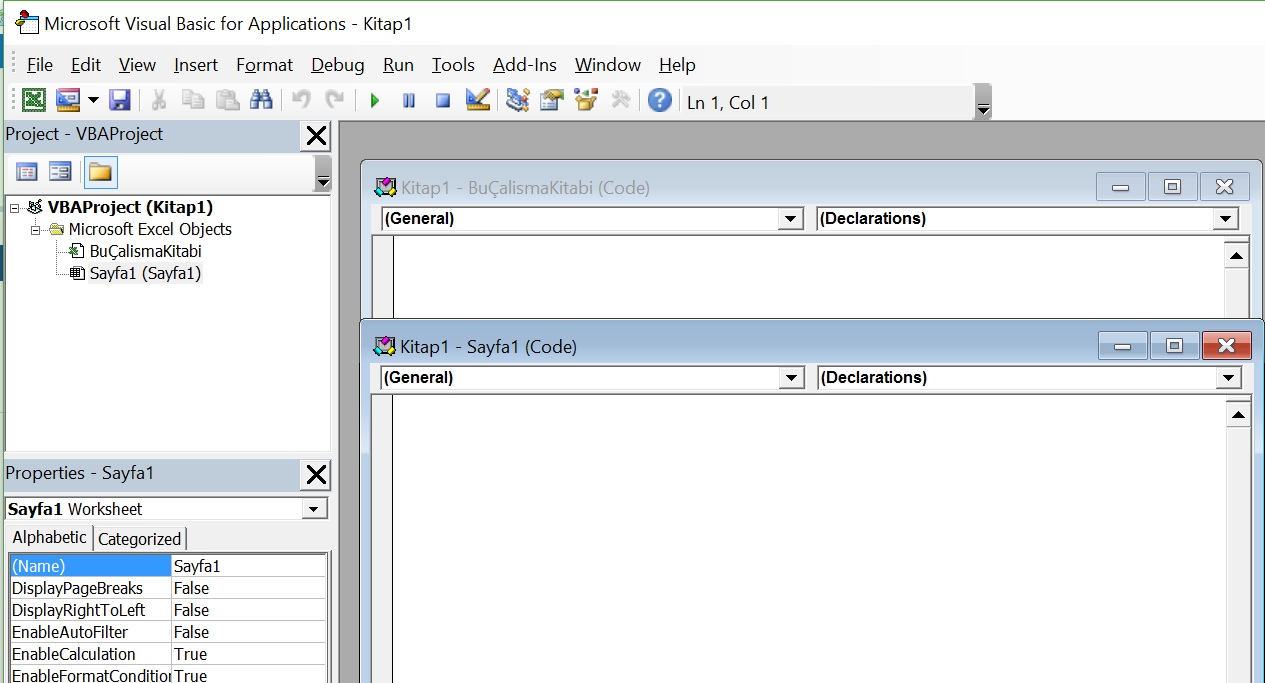Close the Properties - Sayfa1 panel
The width and height of the screenshot is (1265, 683).
pyautogui.click(x=316, y=475)
